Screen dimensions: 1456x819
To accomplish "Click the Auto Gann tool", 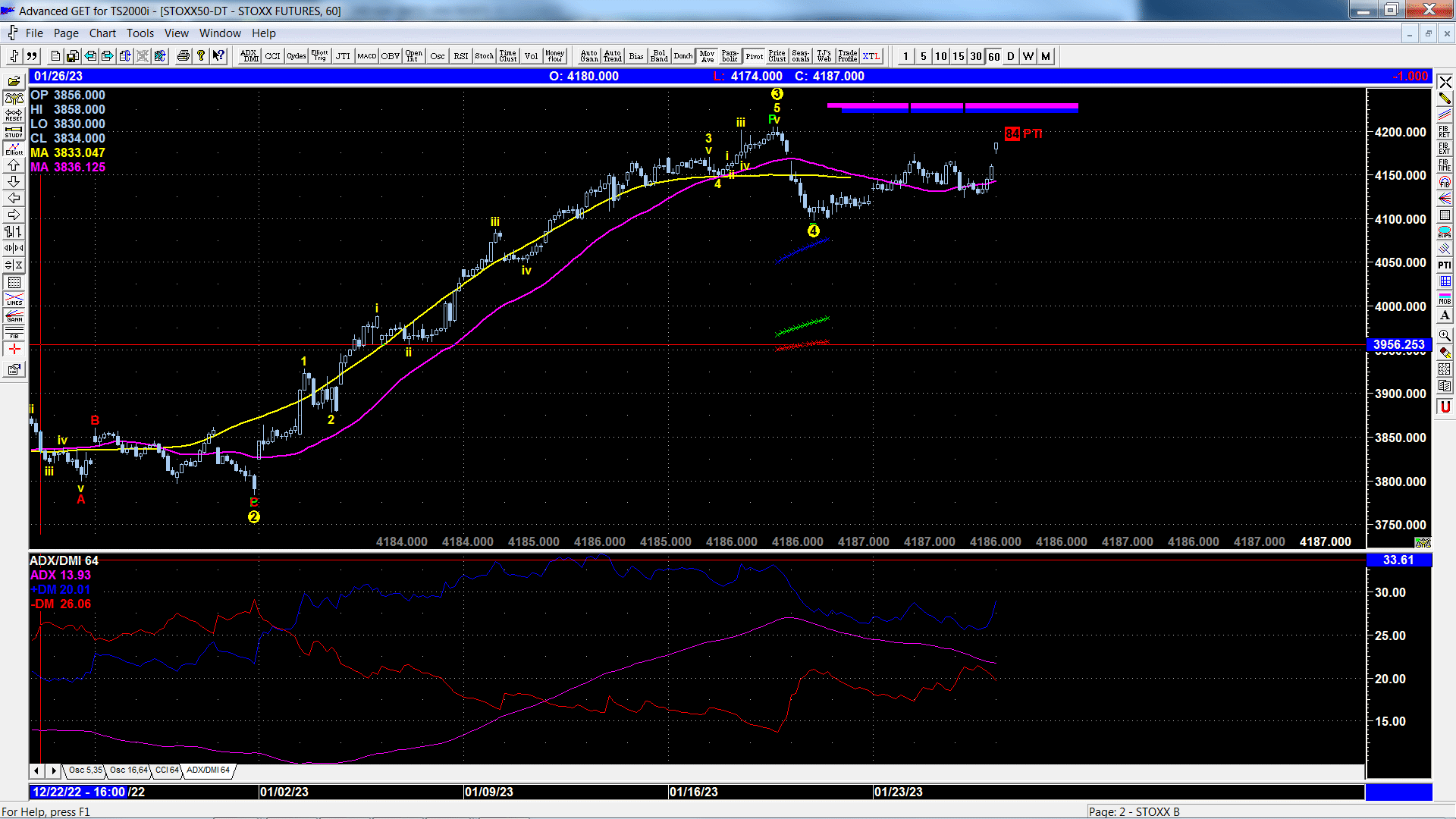I will pos(589,56).
